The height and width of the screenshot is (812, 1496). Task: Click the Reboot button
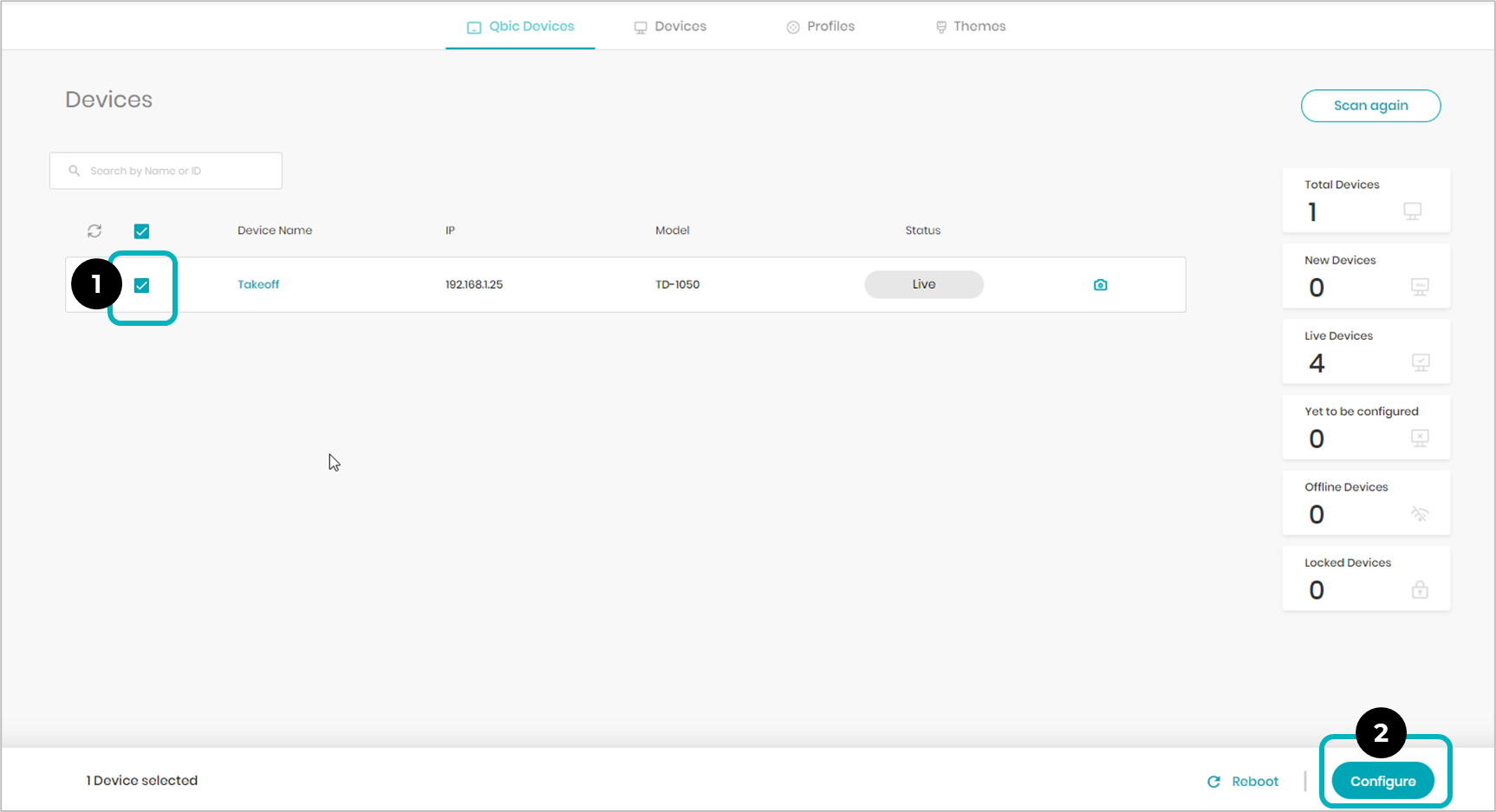[1243, 782]
